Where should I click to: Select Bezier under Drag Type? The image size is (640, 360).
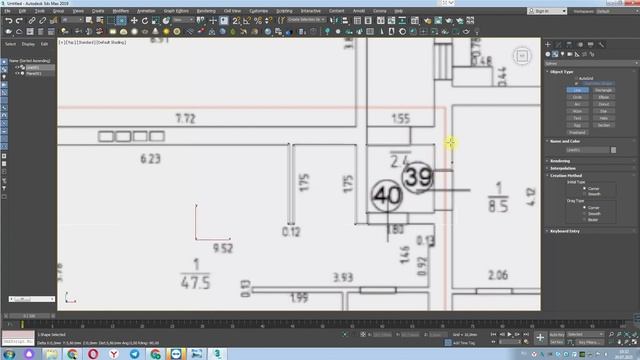pyautogui.click(x=584, y=220)
